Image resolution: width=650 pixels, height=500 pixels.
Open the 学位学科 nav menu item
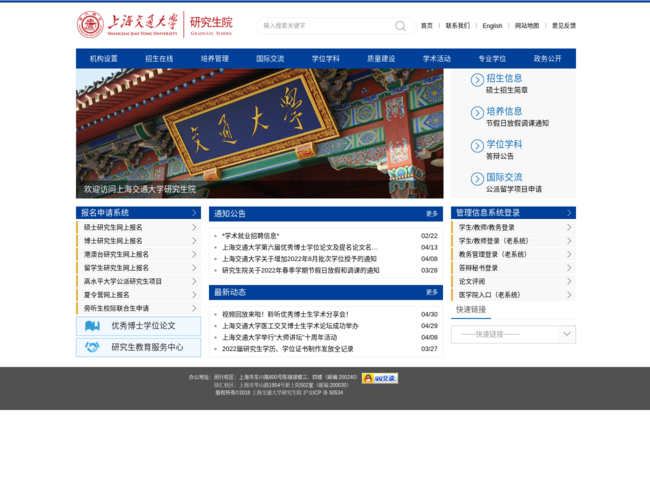pyautogui.click(x=326, y=58)
